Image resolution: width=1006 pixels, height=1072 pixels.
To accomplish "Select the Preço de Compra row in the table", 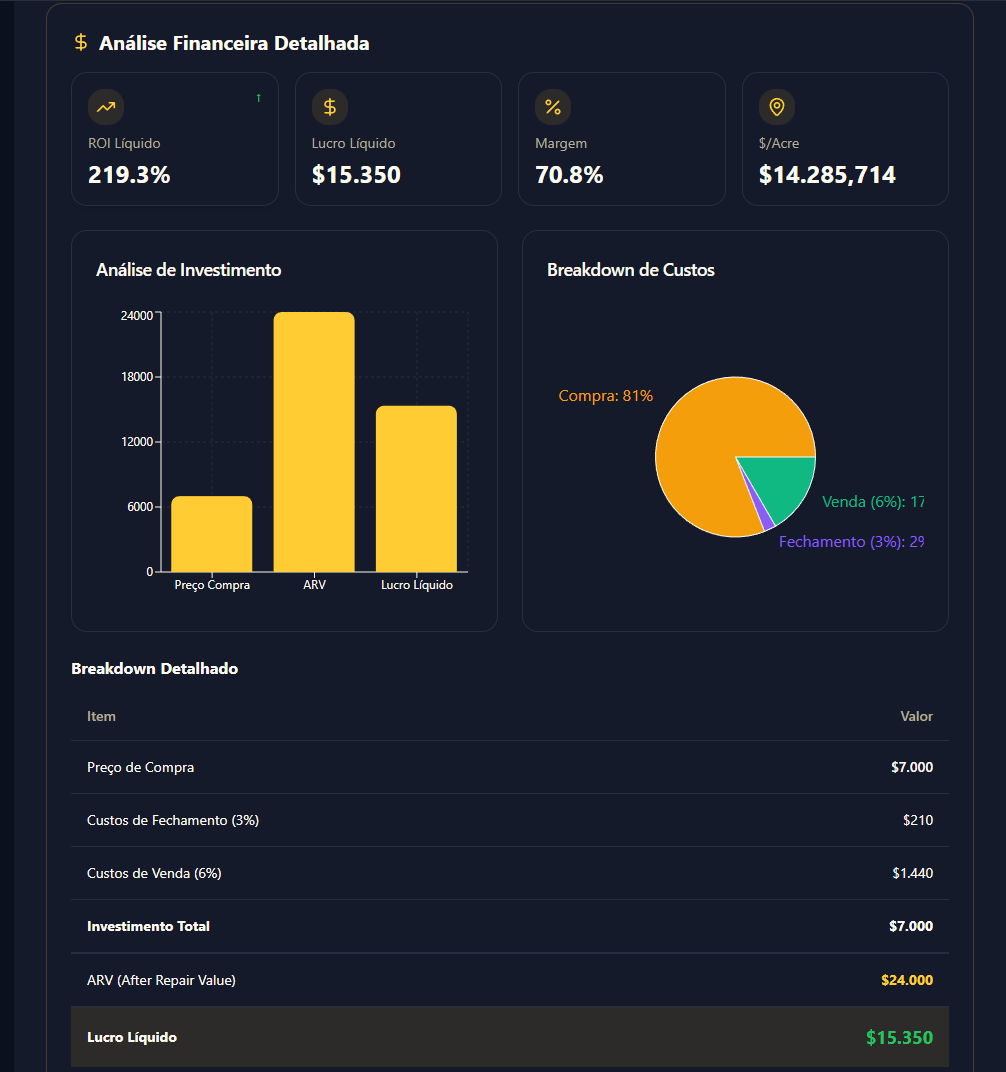I will pos(500,766).
